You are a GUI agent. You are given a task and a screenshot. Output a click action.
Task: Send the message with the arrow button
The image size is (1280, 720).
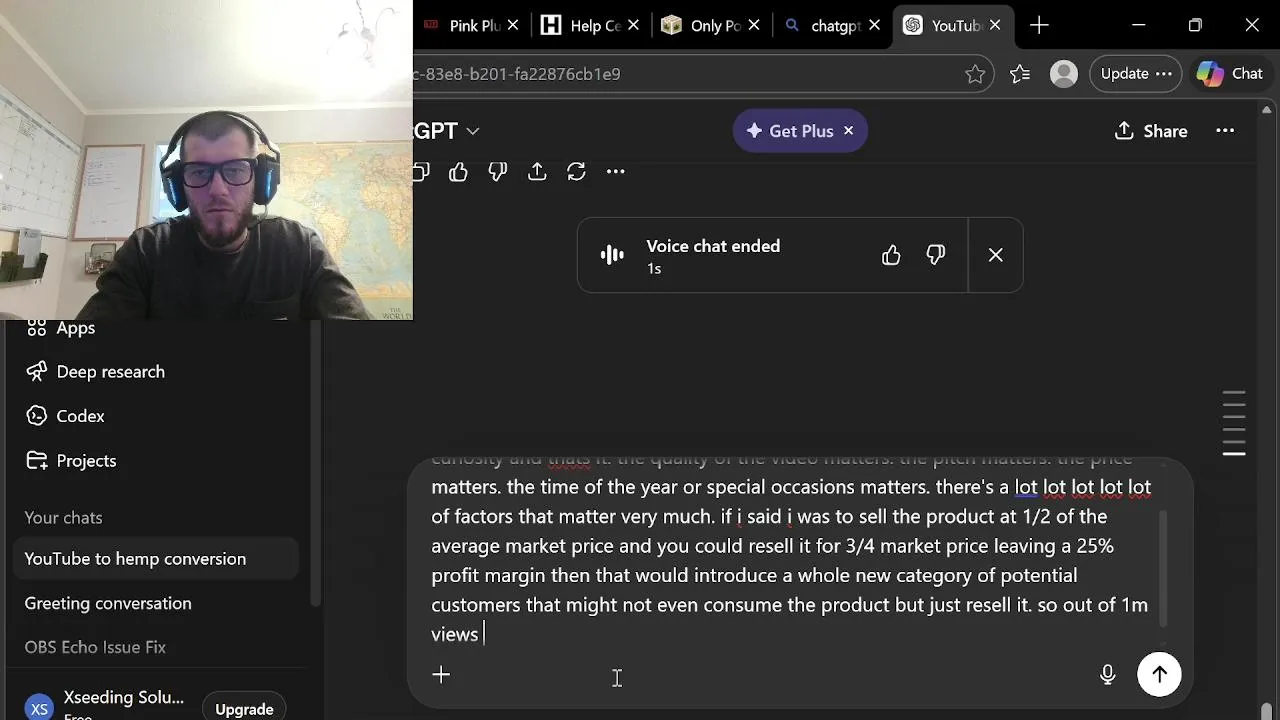(x=1159, y=675)
